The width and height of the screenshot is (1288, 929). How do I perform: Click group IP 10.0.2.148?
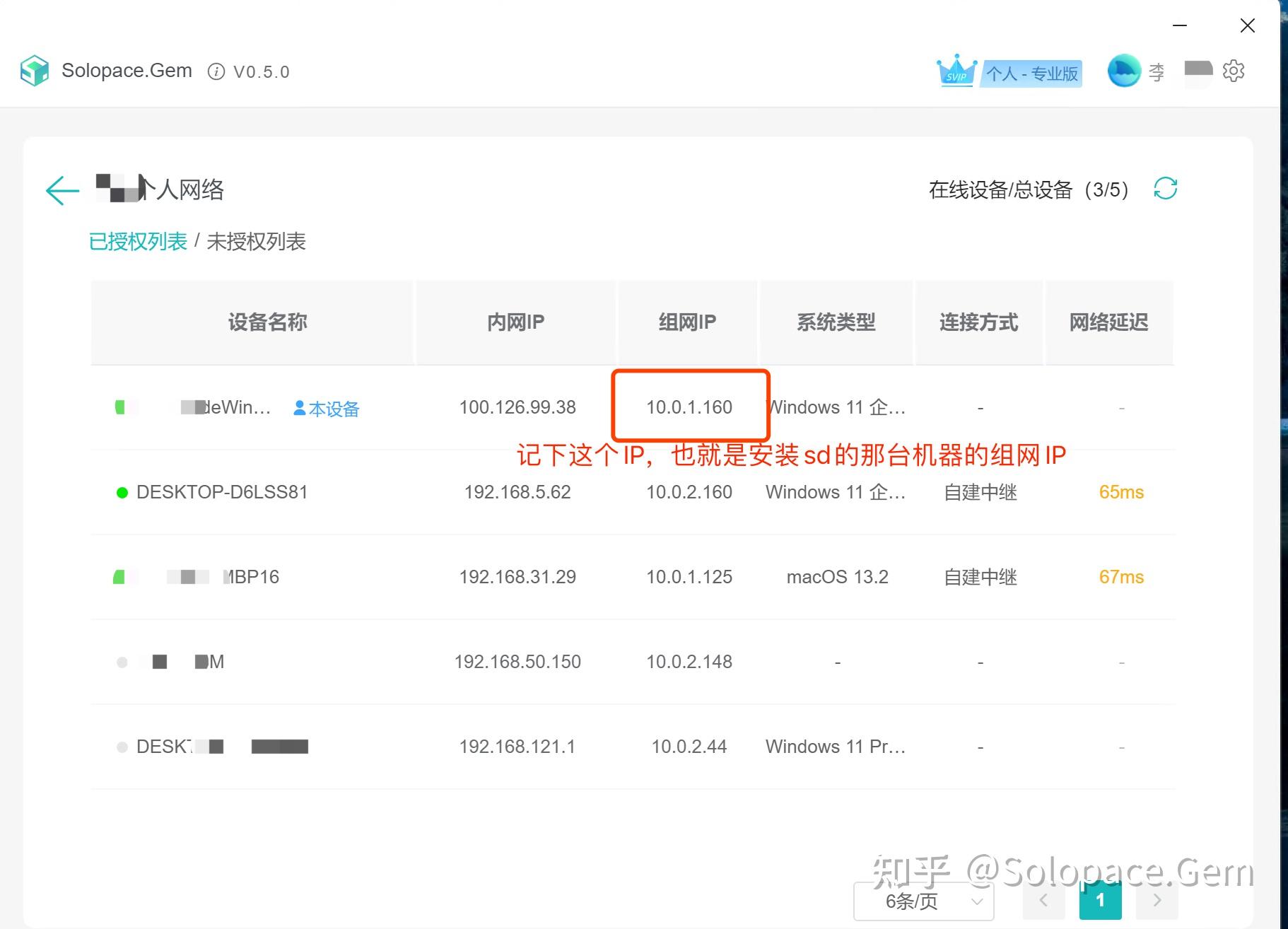click(x=689, y=662)
